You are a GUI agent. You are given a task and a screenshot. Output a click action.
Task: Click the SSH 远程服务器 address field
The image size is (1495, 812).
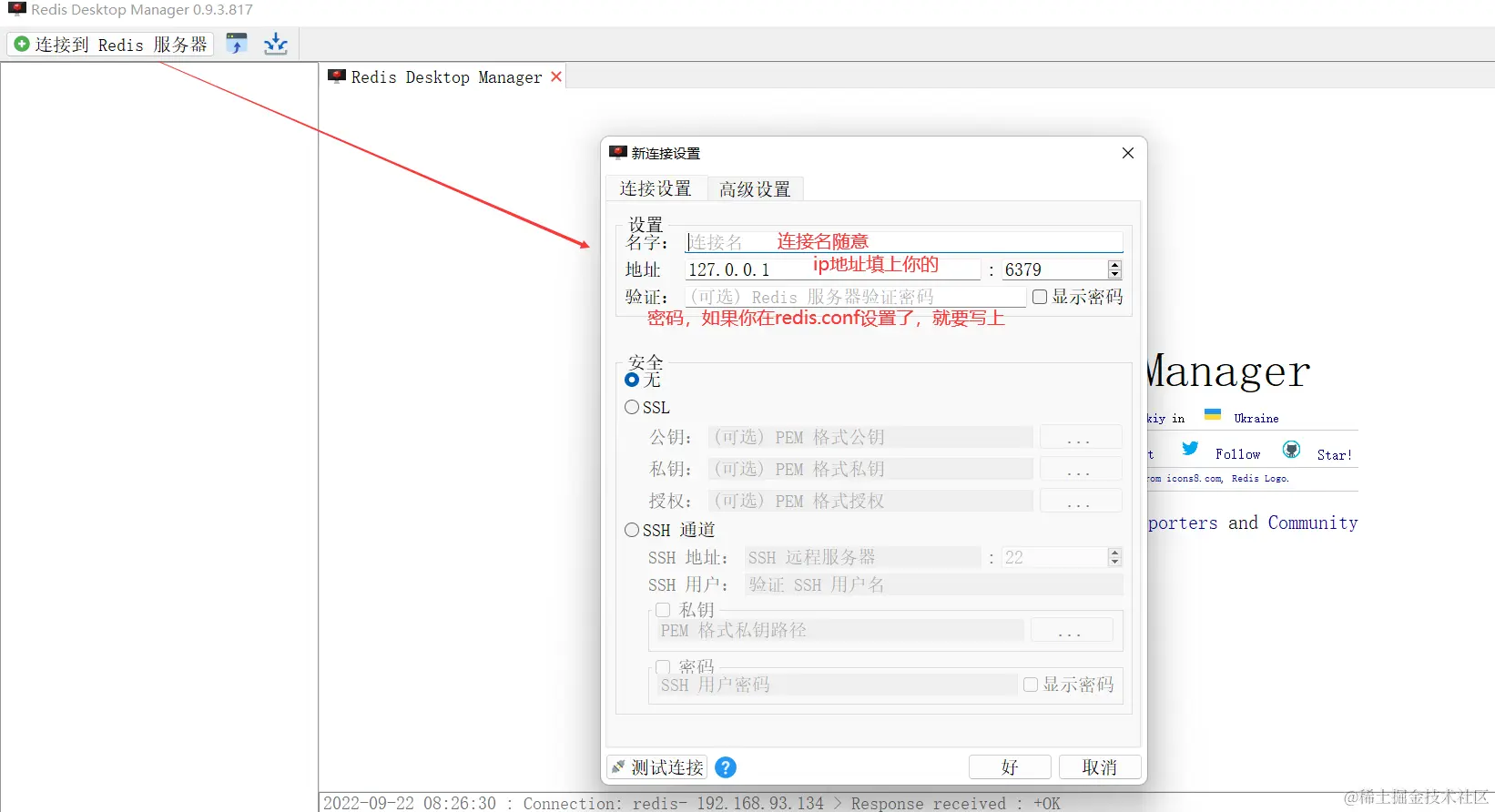[x=863, y=557]
